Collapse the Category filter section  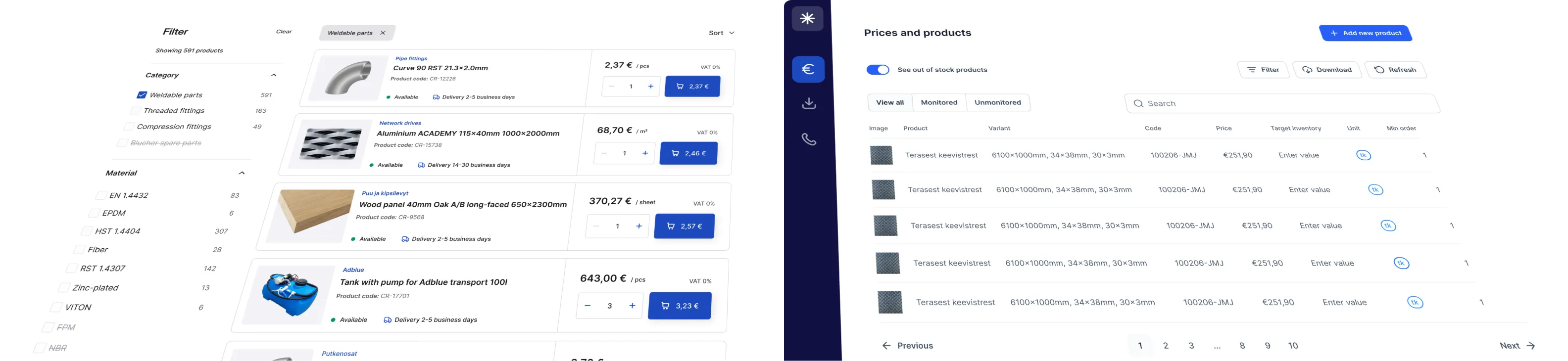click(273, 75)
